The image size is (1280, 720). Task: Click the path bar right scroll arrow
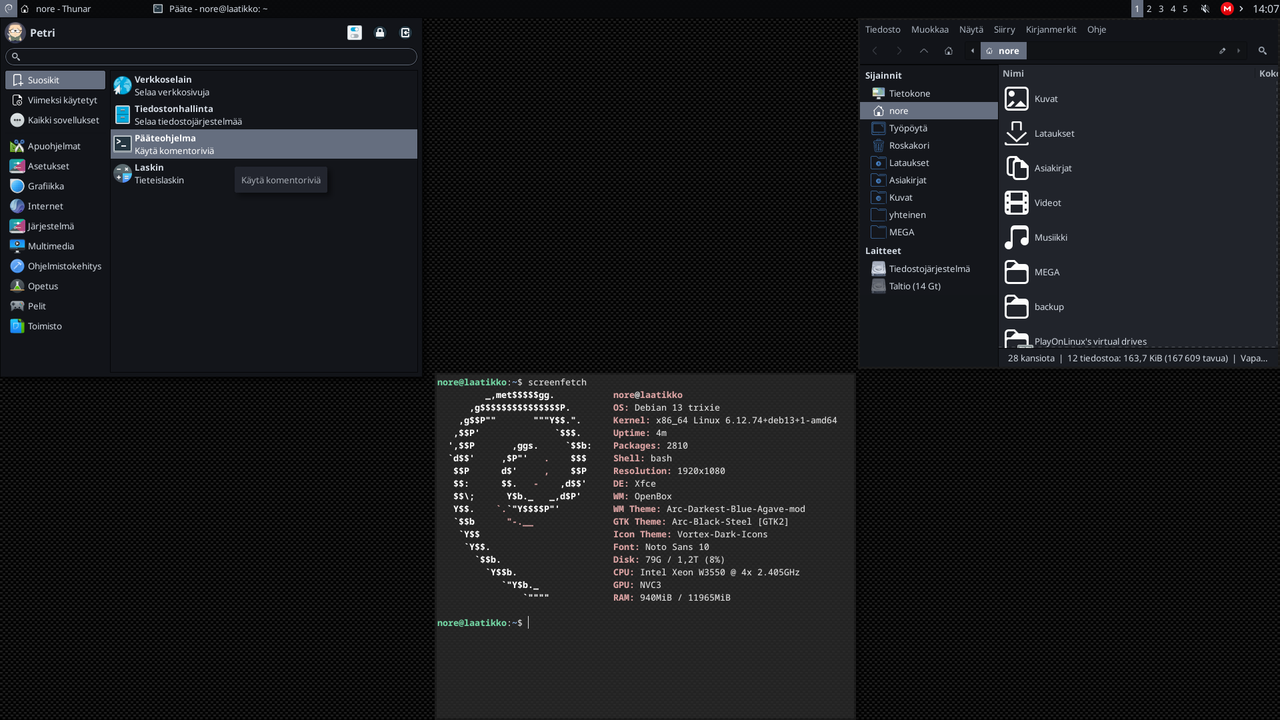pyautogui.click(x=1239, y=51)
